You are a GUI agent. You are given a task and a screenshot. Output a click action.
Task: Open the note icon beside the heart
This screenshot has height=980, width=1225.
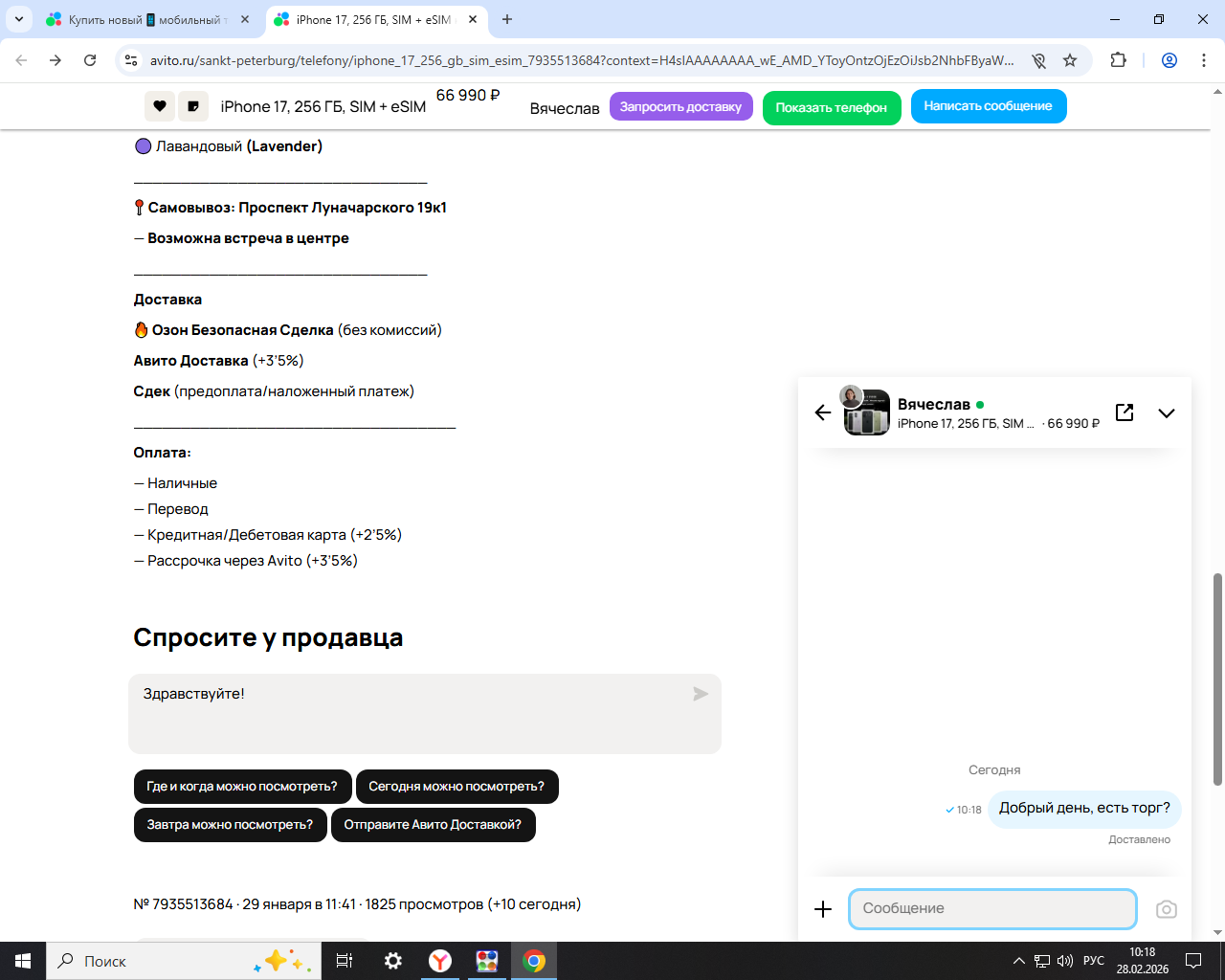click(193, 106)
